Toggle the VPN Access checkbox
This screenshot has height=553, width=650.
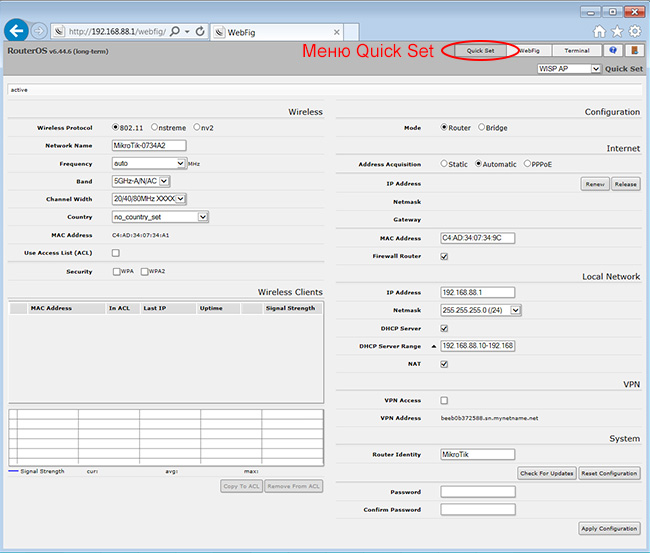tap(444, 400)
